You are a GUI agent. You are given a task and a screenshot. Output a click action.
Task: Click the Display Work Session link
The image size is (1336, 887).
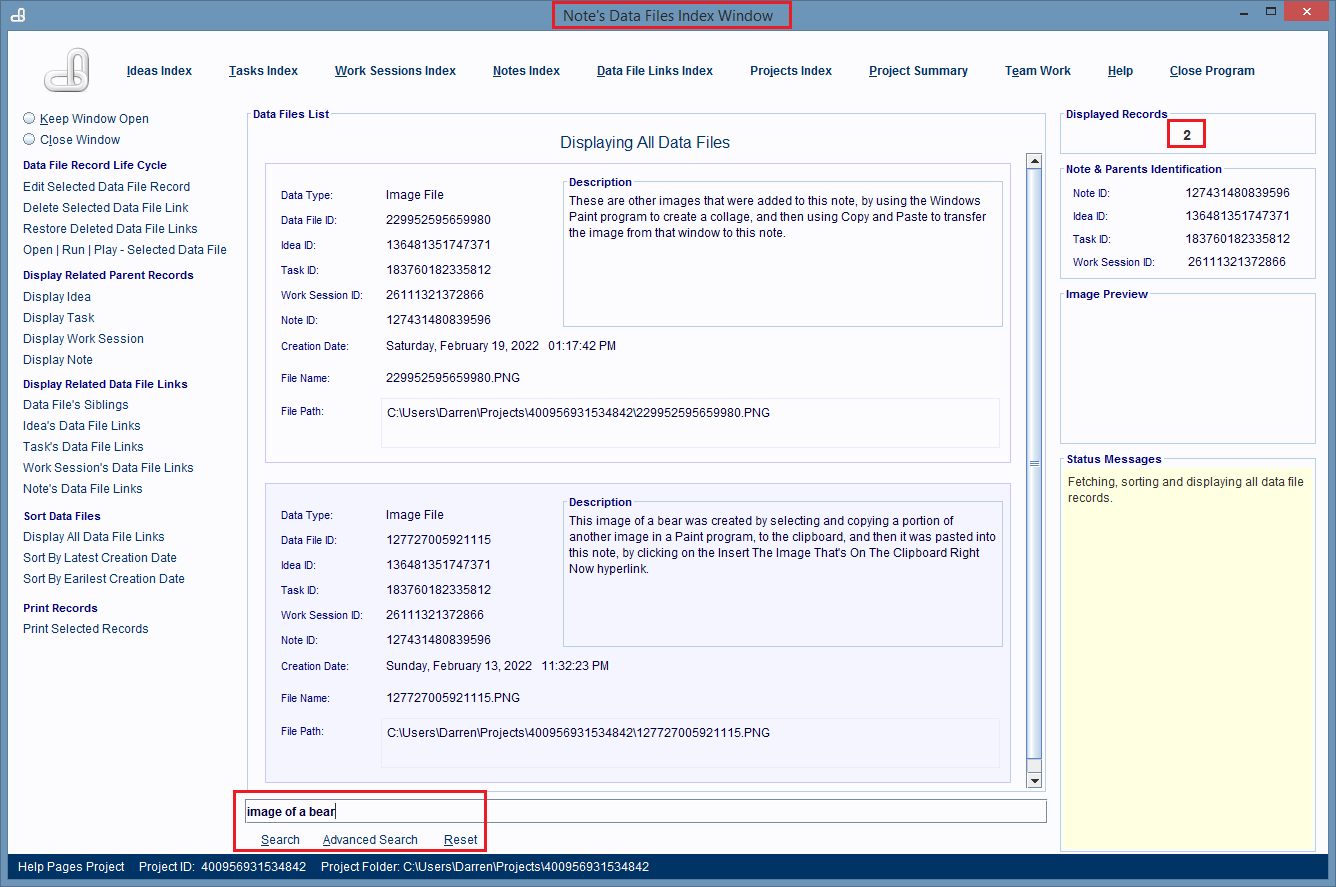pyautogui.click(x=83, y=339)
